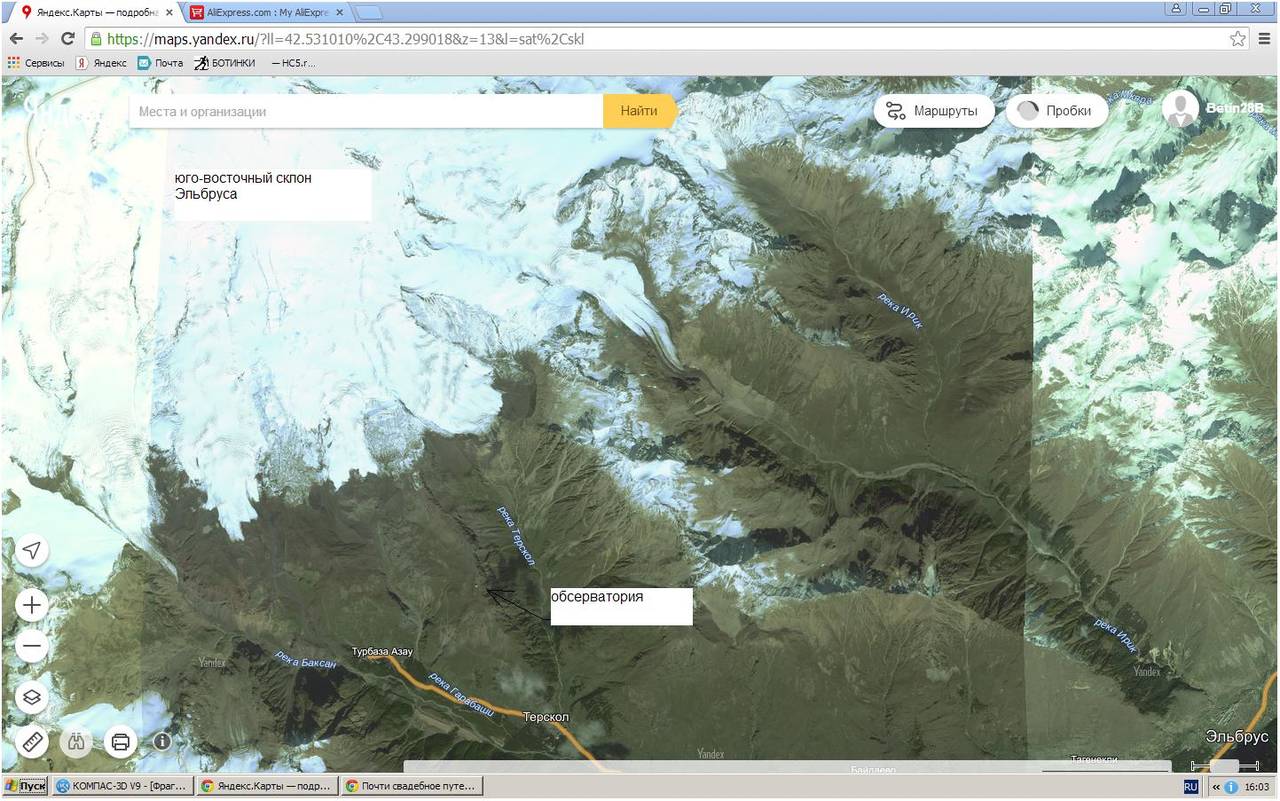Screen dimensions: 1280x801
Task: Expand hidden tray icons chevron
Action: tap(1215, 787)
